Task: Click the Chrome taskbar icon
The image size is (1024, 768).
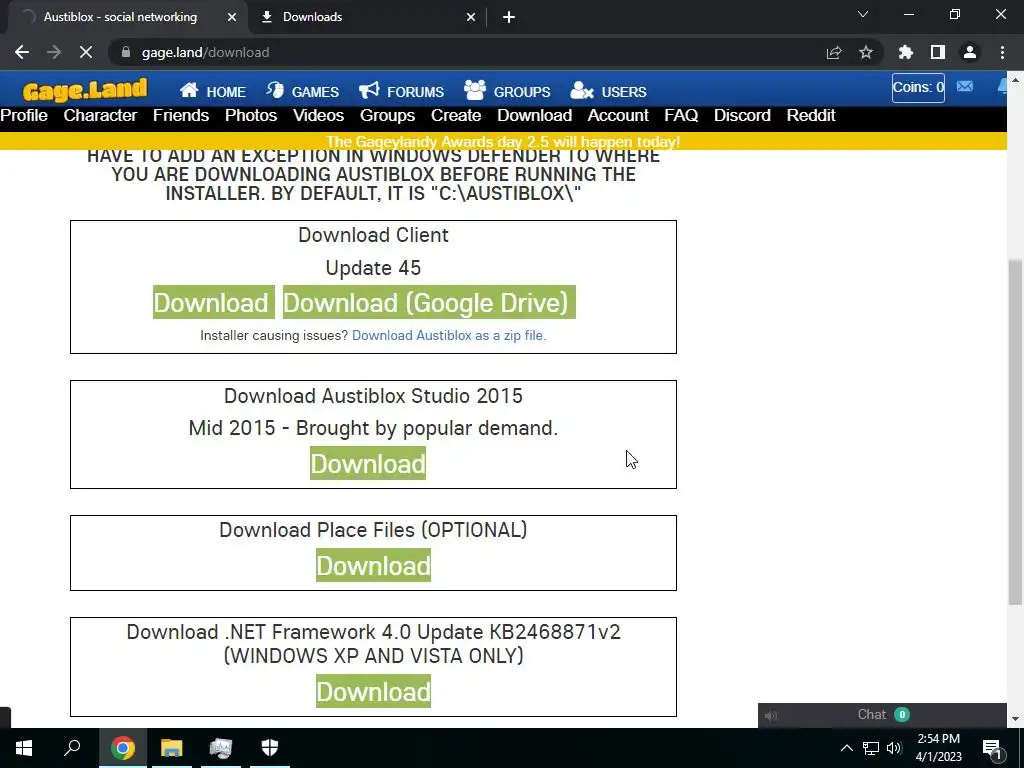Action: tap(123, 748)
